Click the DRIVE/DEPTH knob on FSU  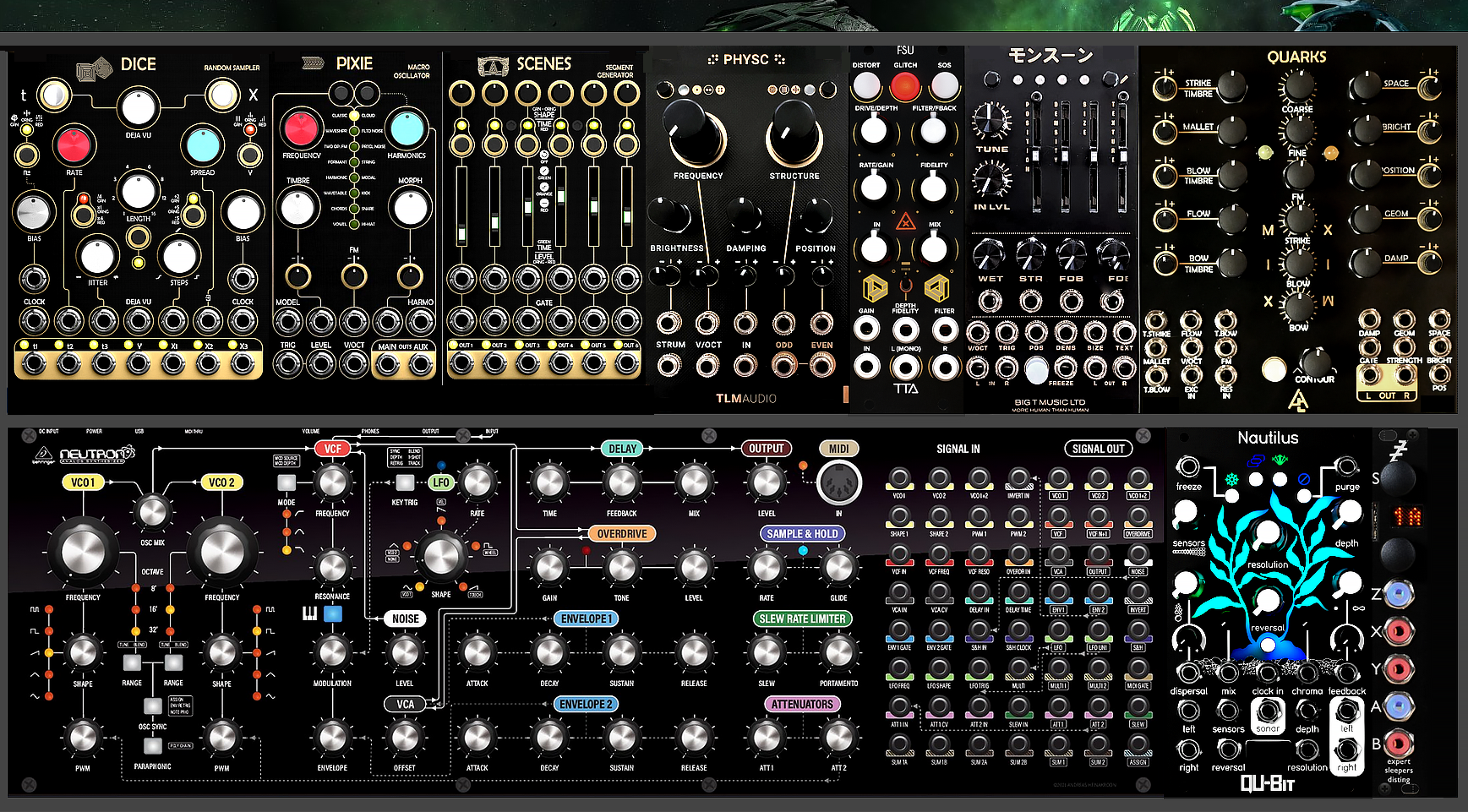point(874,131)
